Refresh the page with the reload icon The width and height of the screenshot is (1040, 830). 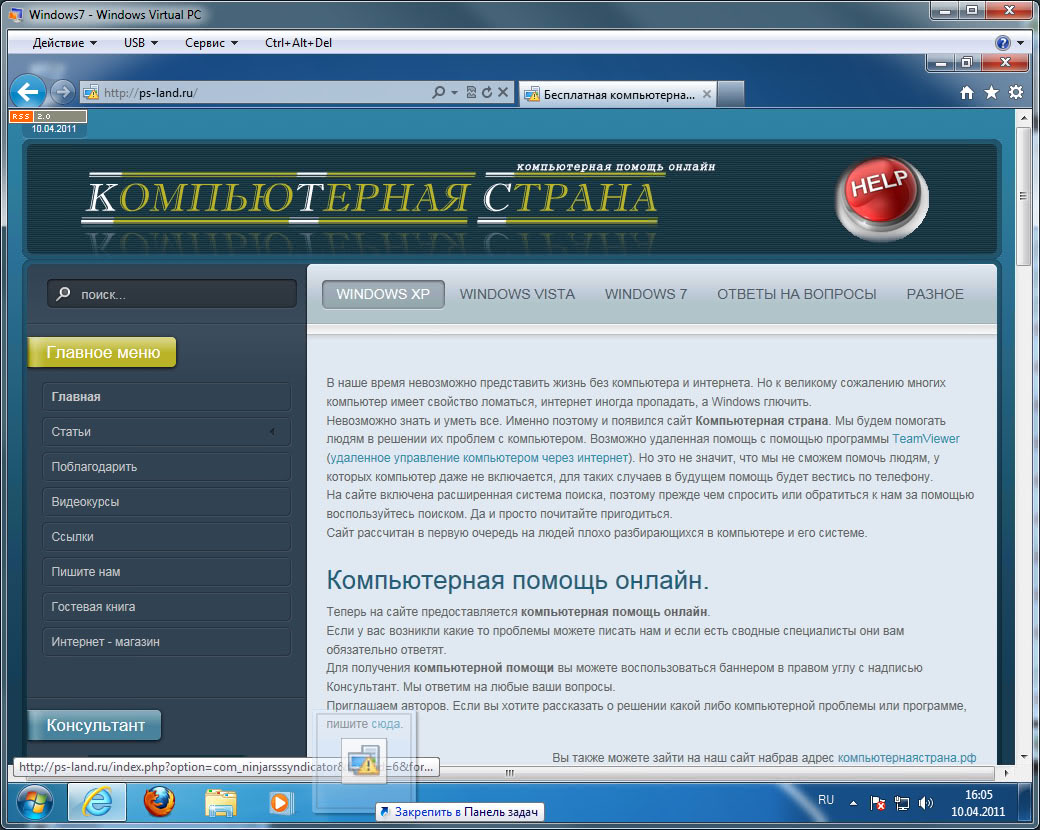coord(487,92)
